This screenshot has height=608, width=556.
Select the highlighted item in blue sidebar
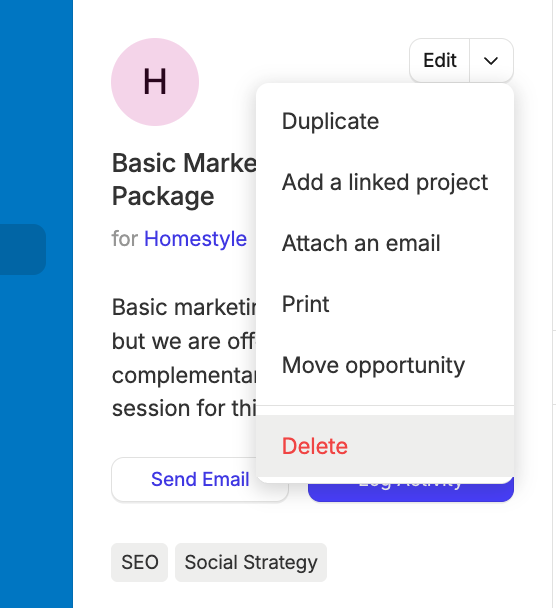pos(23,249)
